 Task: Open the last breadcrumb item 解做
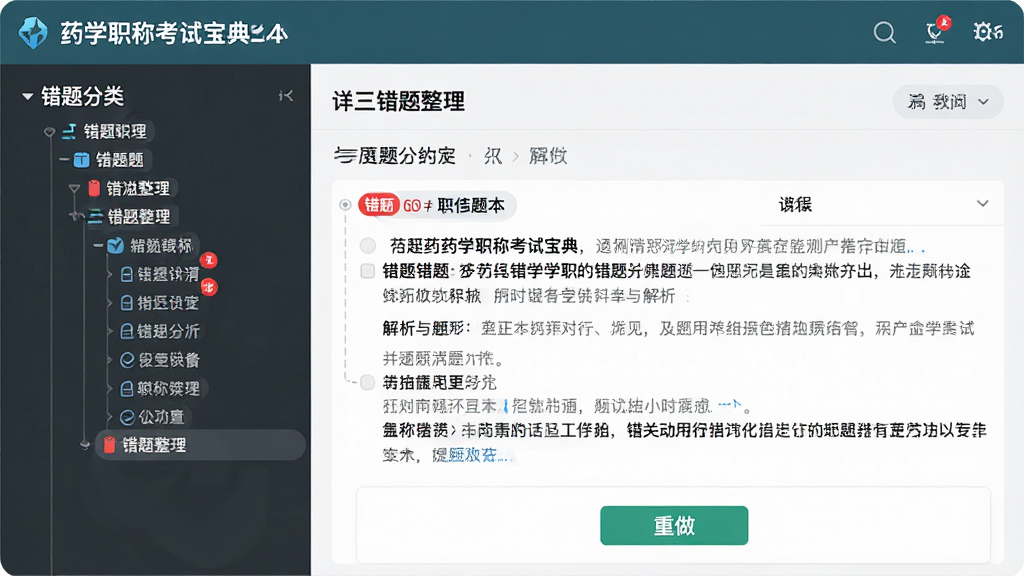point(548,156)
